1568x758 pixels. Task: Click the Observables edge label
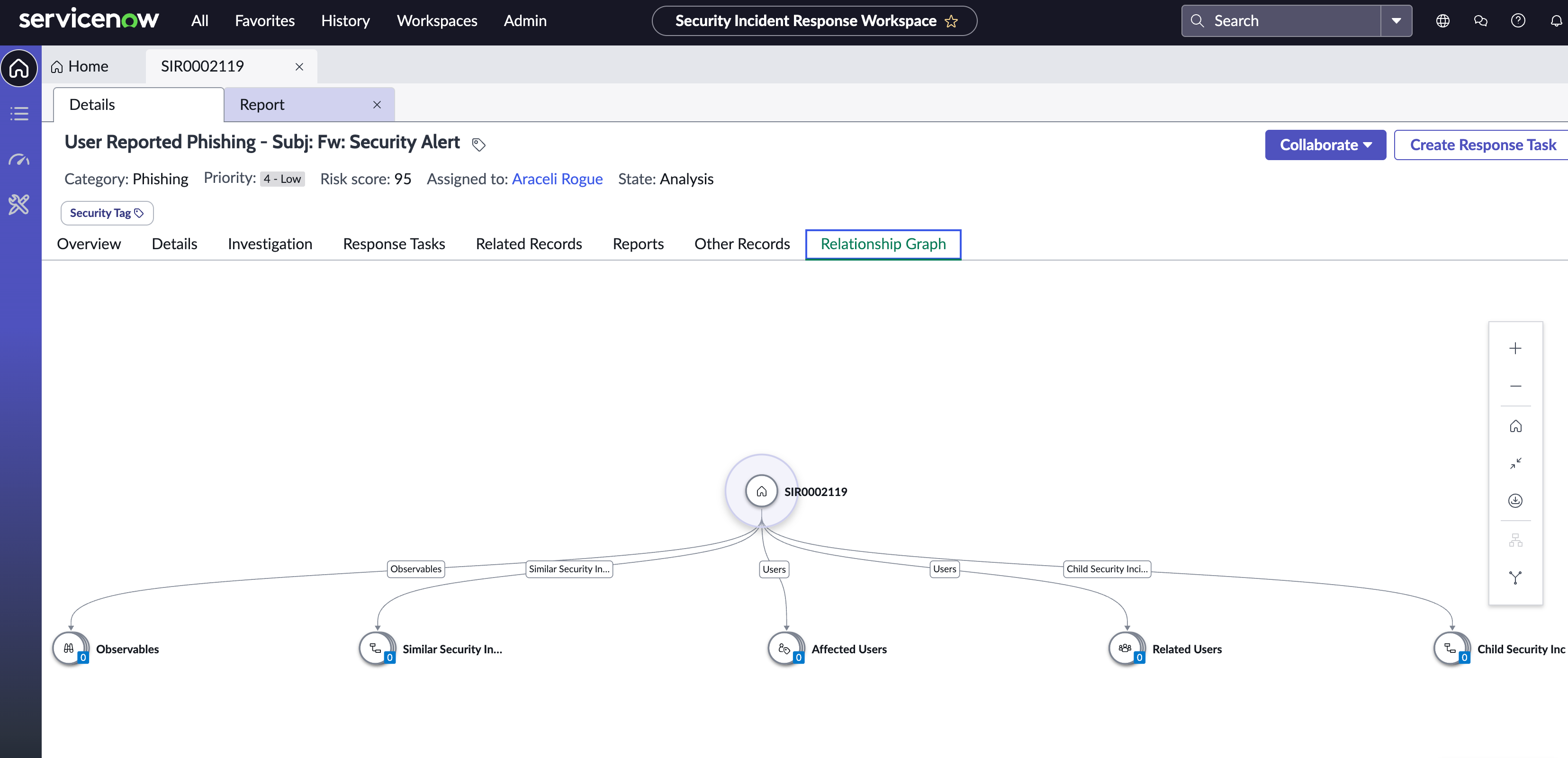[416, 568]
